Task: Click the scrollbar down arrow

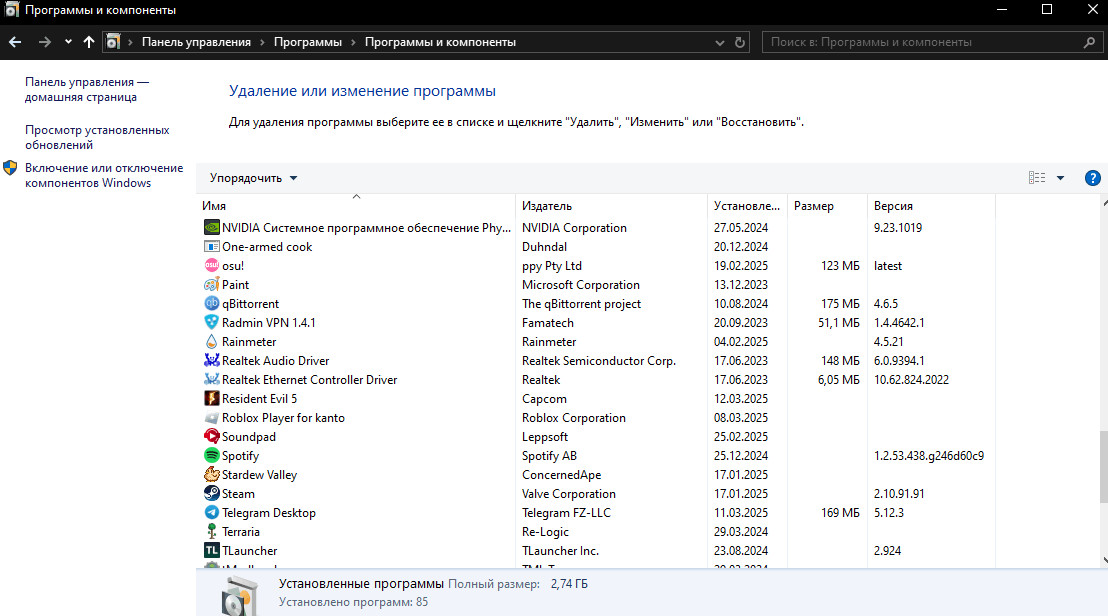Action: [1104, 561]
